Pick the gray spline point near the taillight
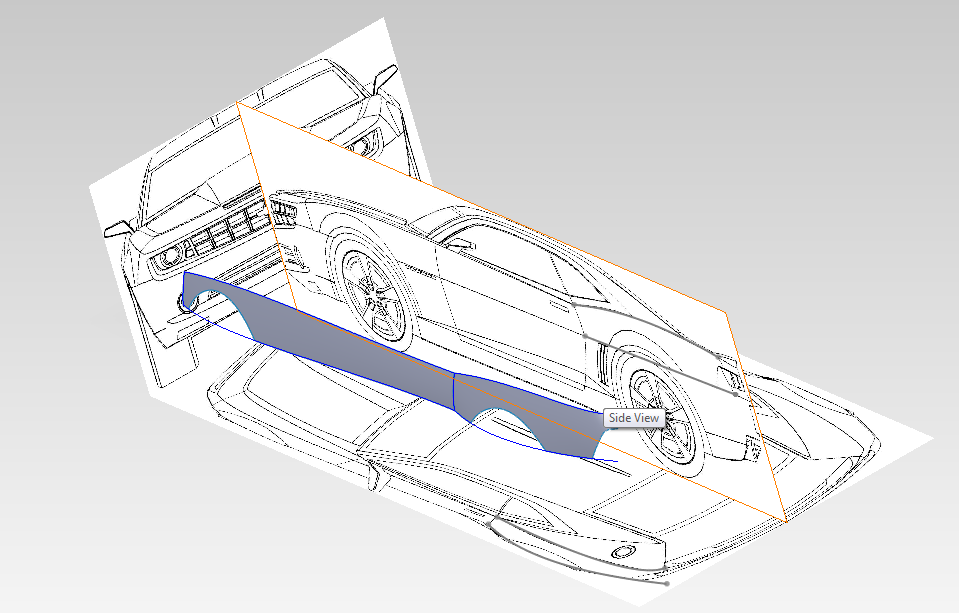Screen dimensions: 959x613 point(737,394)
